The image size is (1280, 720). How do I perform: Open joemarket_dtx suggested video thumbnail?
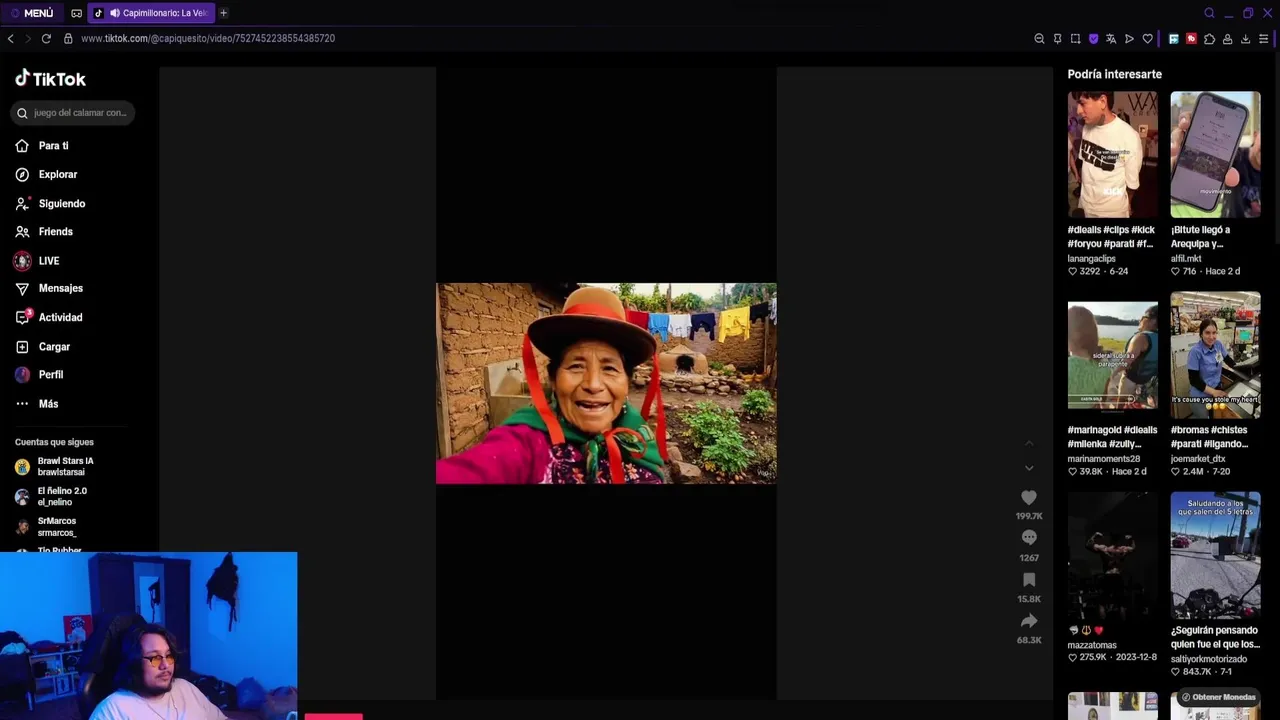[x=1215, y=355]
